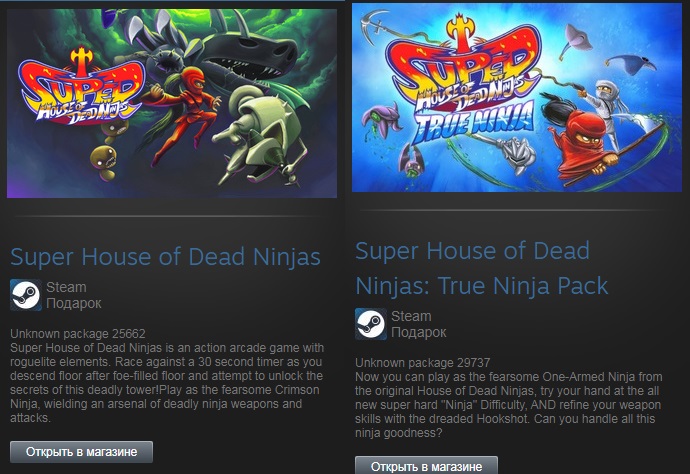Click the description mentioning the One-Armed Ninja

coord(509,405)
